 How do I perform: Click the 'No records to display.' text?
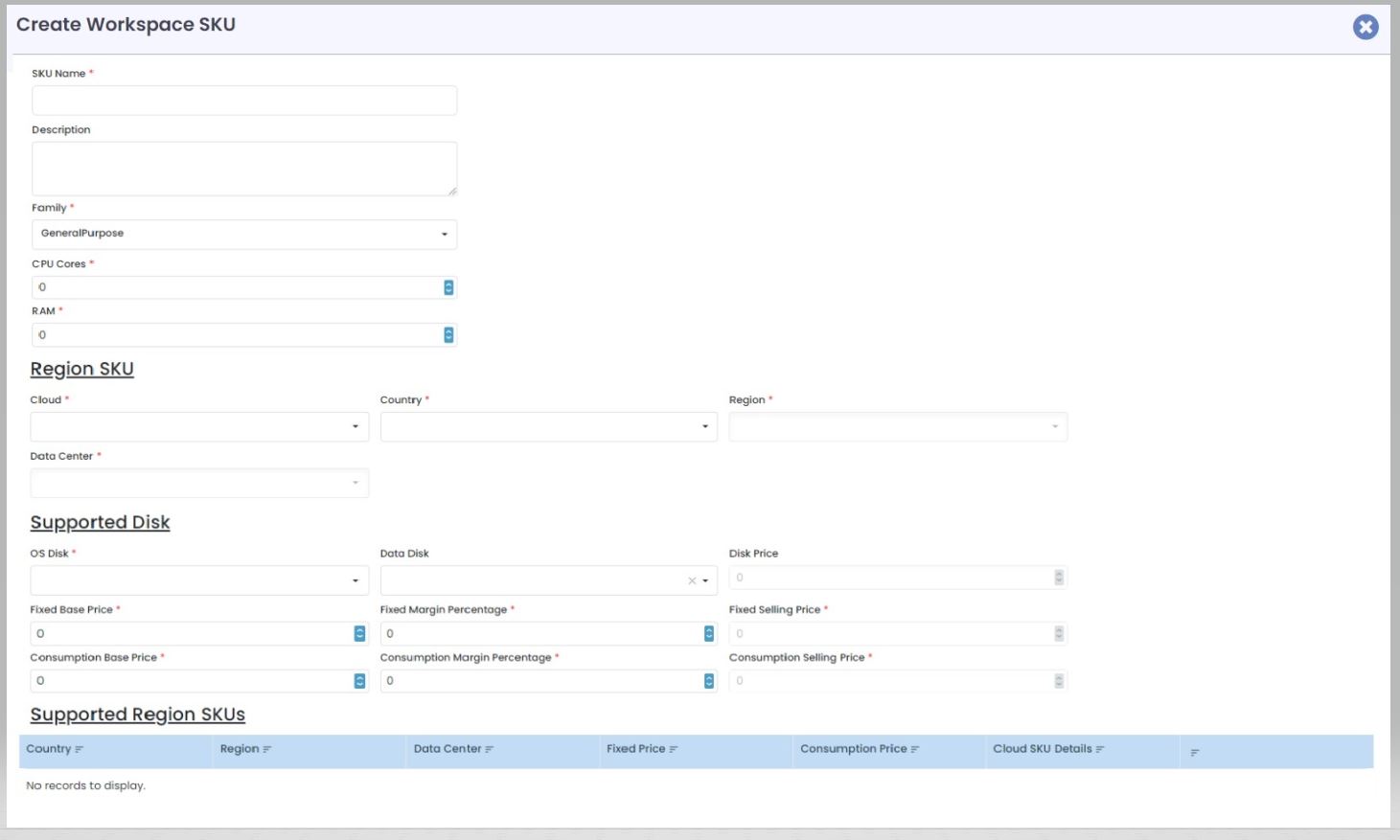point(86,785)
